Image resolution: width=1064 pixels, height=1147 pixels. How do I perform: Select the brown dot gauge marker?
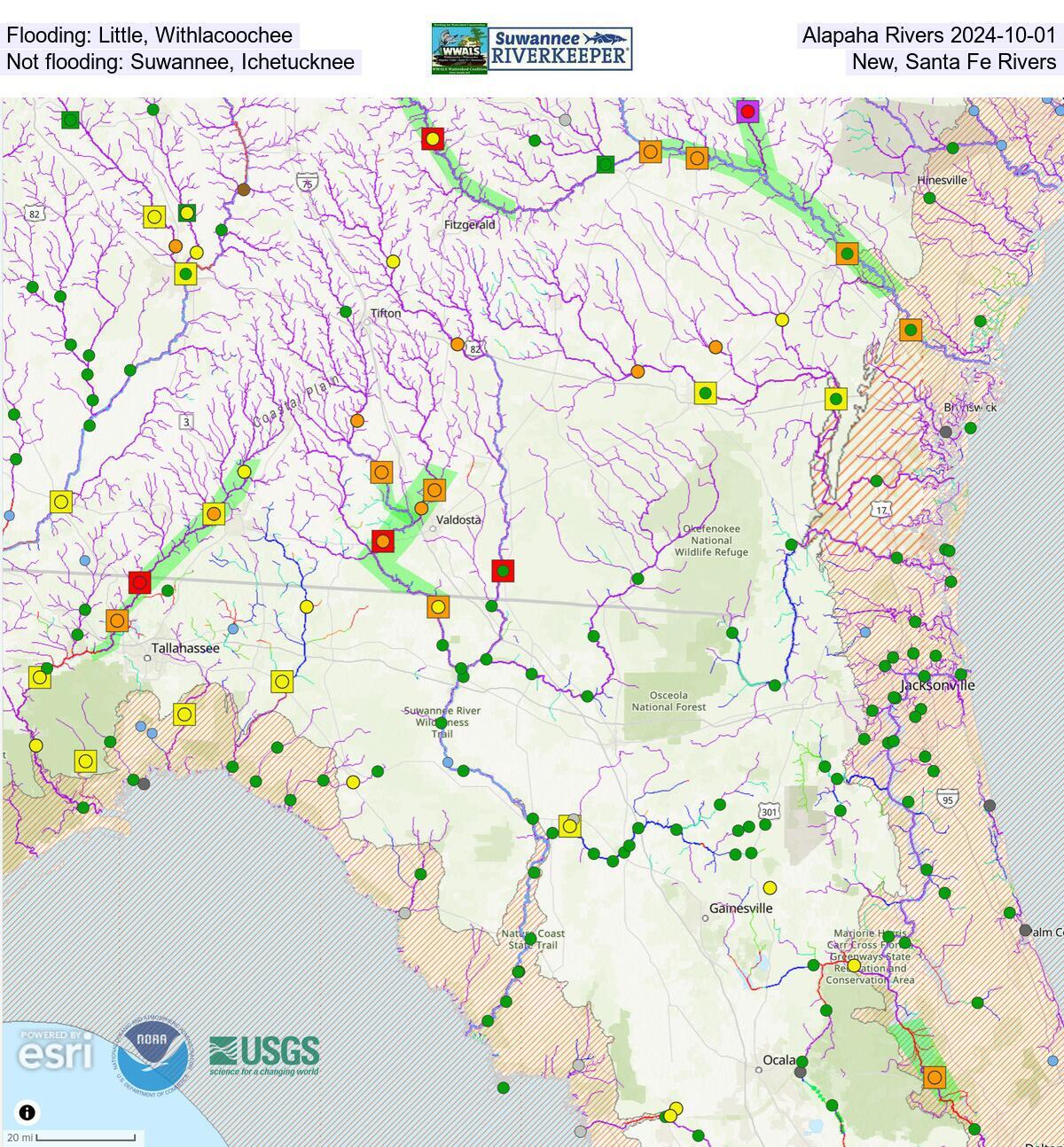tap(244, 190)
